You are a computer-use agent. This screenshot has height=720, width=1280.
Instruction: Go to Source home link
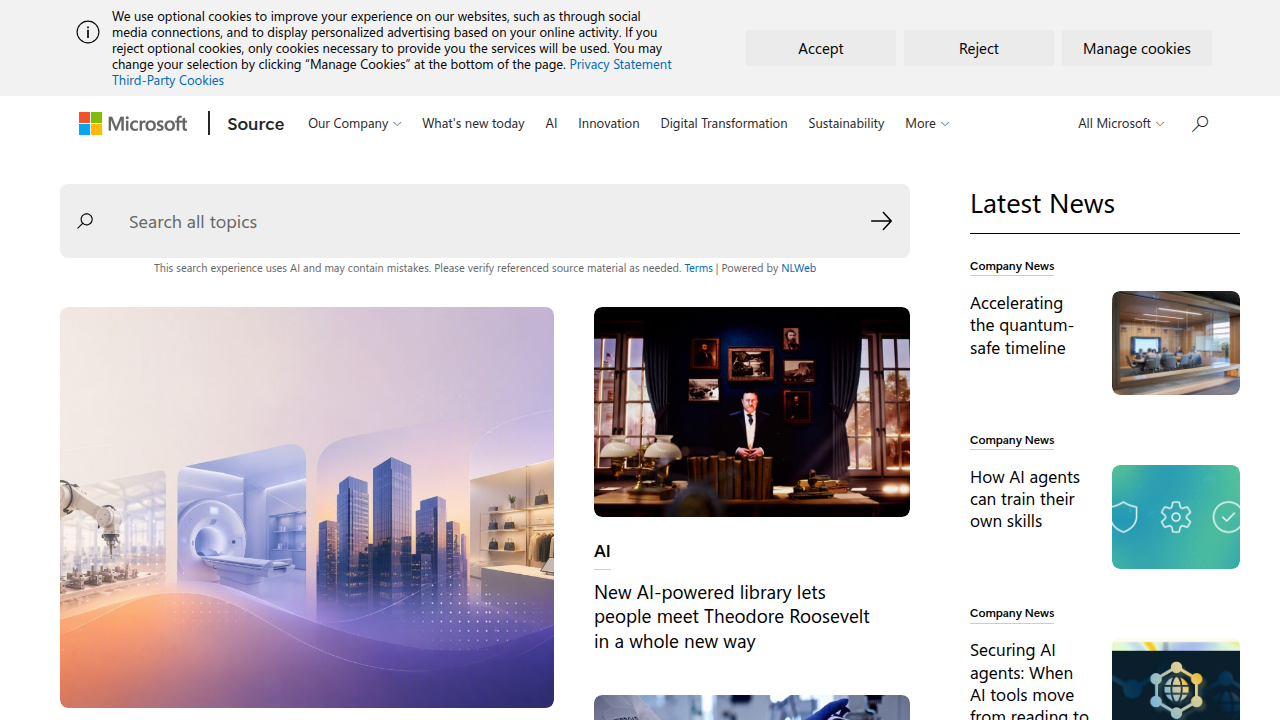click(x=255, y=123)
